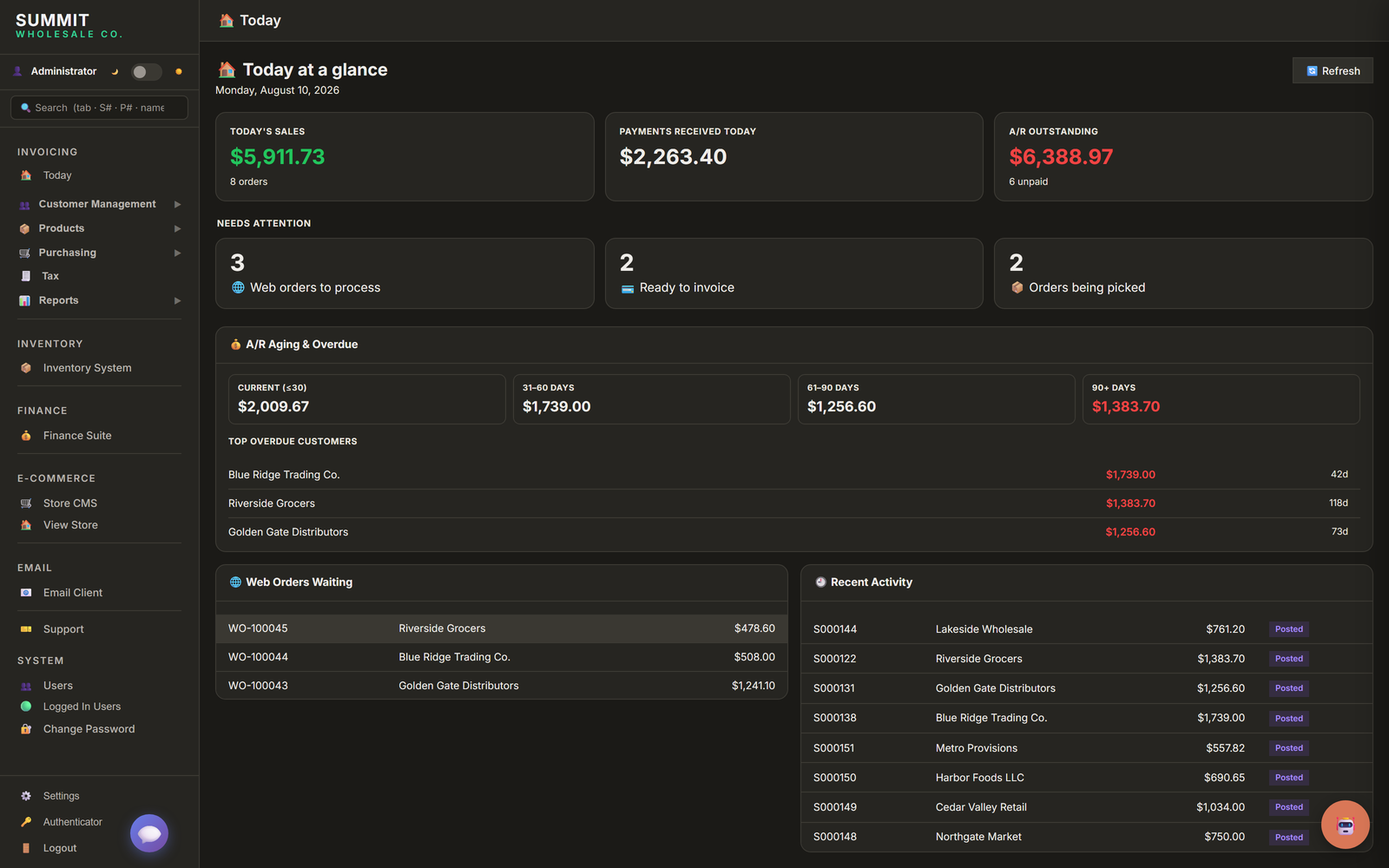Click the Change Password lock icon

(26, 729)
